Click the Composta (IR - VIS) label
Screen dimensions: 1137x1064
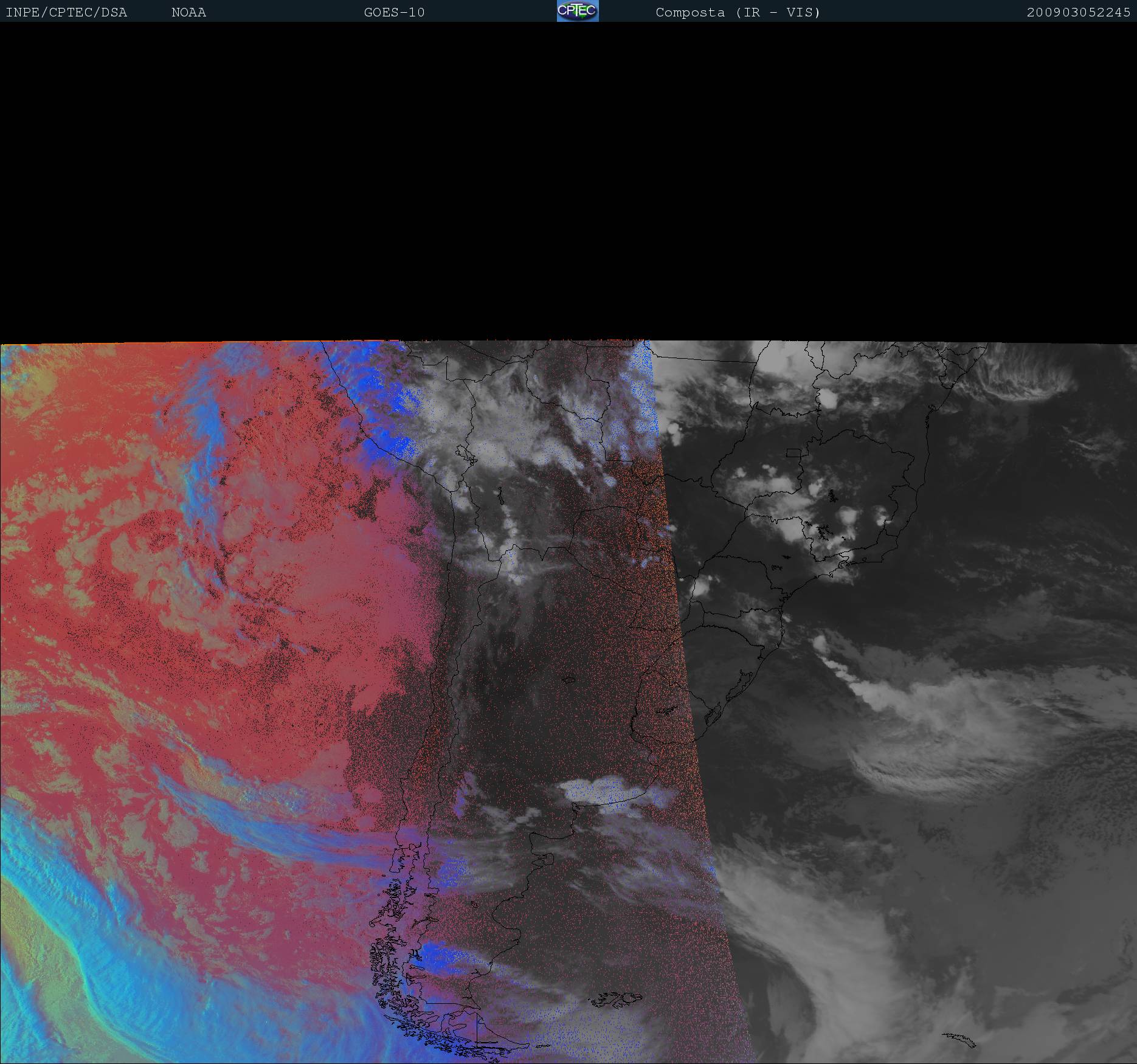click(738, 12)
